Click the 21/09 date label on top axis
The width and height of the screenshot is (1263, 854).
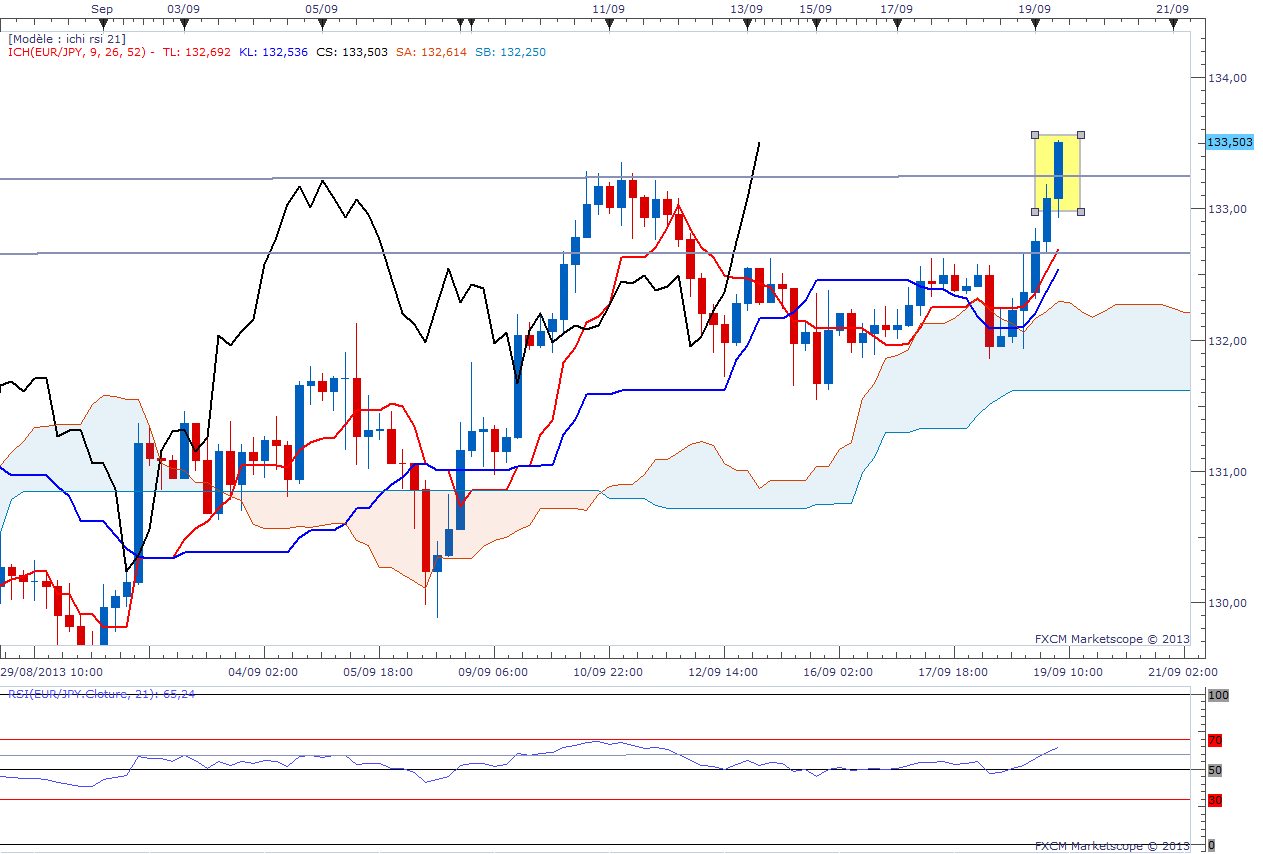(1172, 8)
